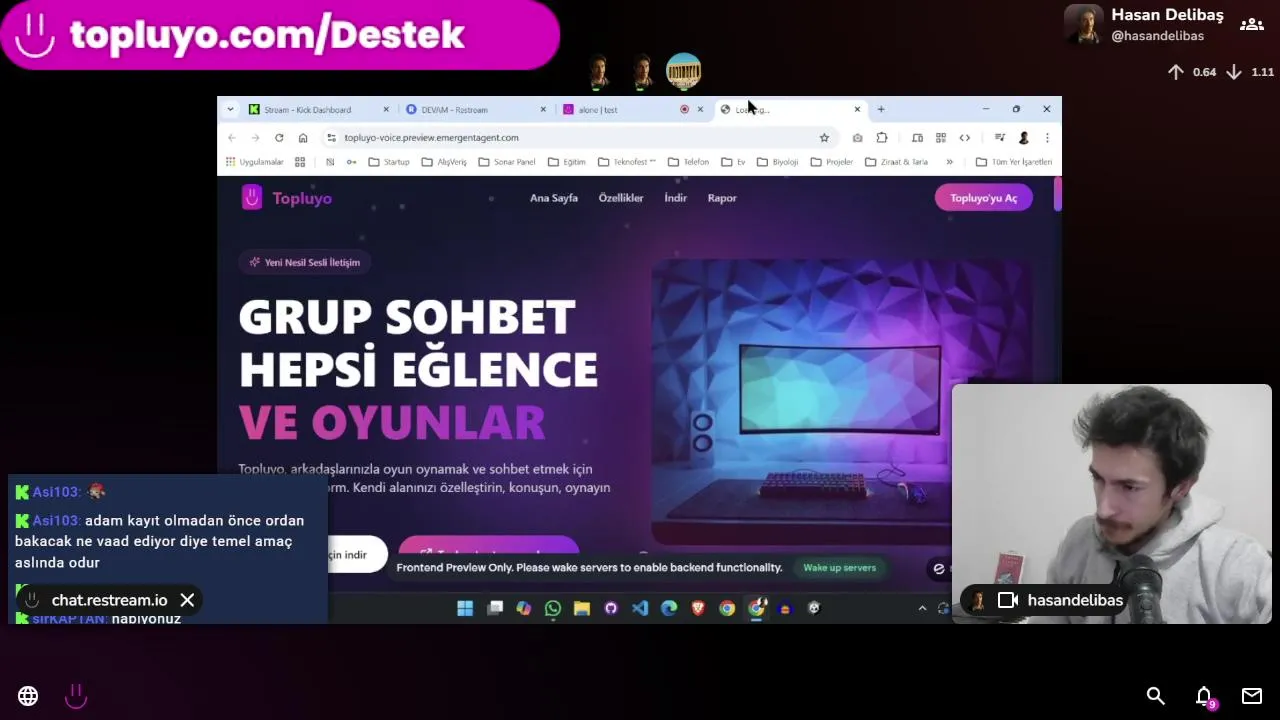Click the site info icon in address bar
This screenshot has height=720, width=1280.
pos(331,138)
